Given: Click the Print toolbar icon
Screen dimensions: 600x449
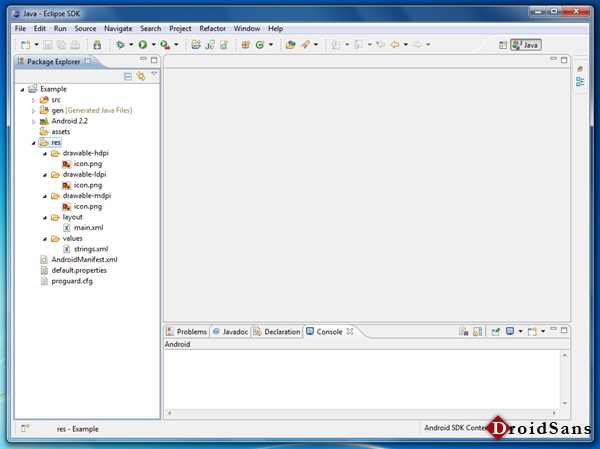Looking at the screenshot, I should pos(75,45).
